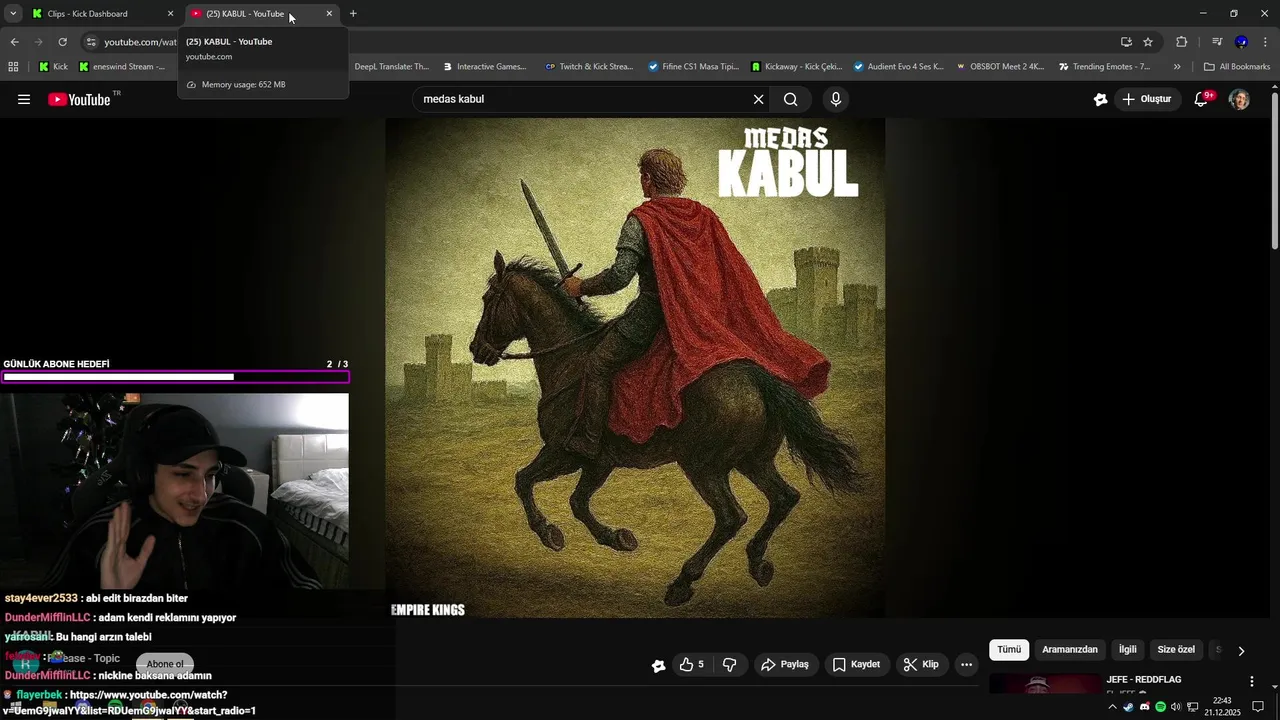1280x720 pixels.
Task: Click the Abone ol subscribe button
Action: click(x=165, y=664)
